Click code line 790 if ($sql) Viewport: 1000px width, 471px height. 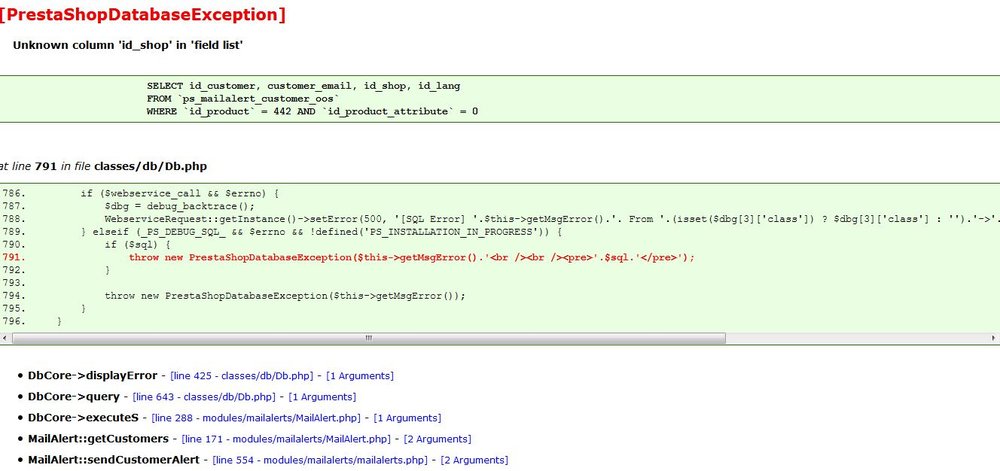[138, 245]
